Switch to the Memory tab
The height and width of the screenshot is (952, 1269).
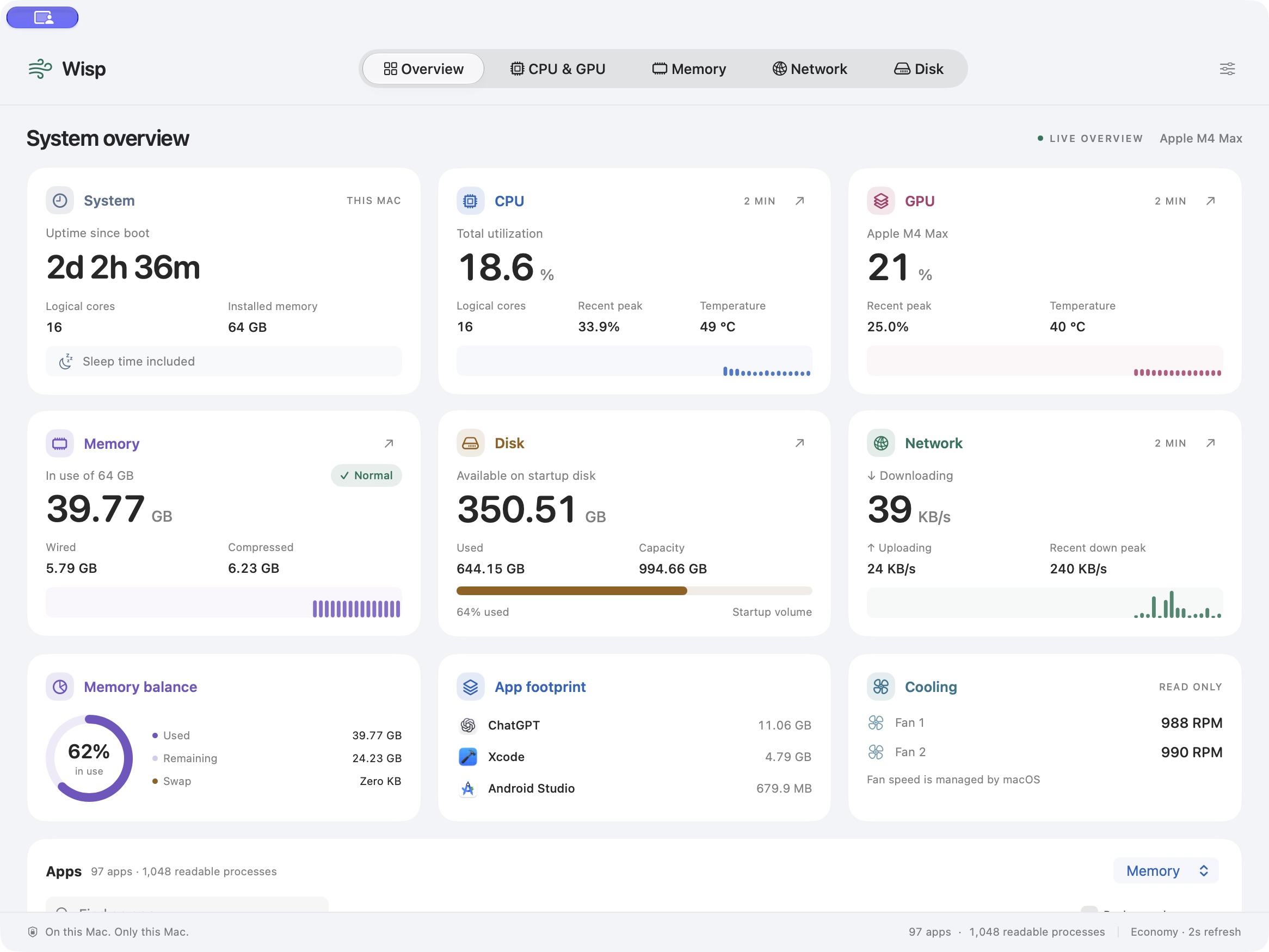tap(689, 69)
